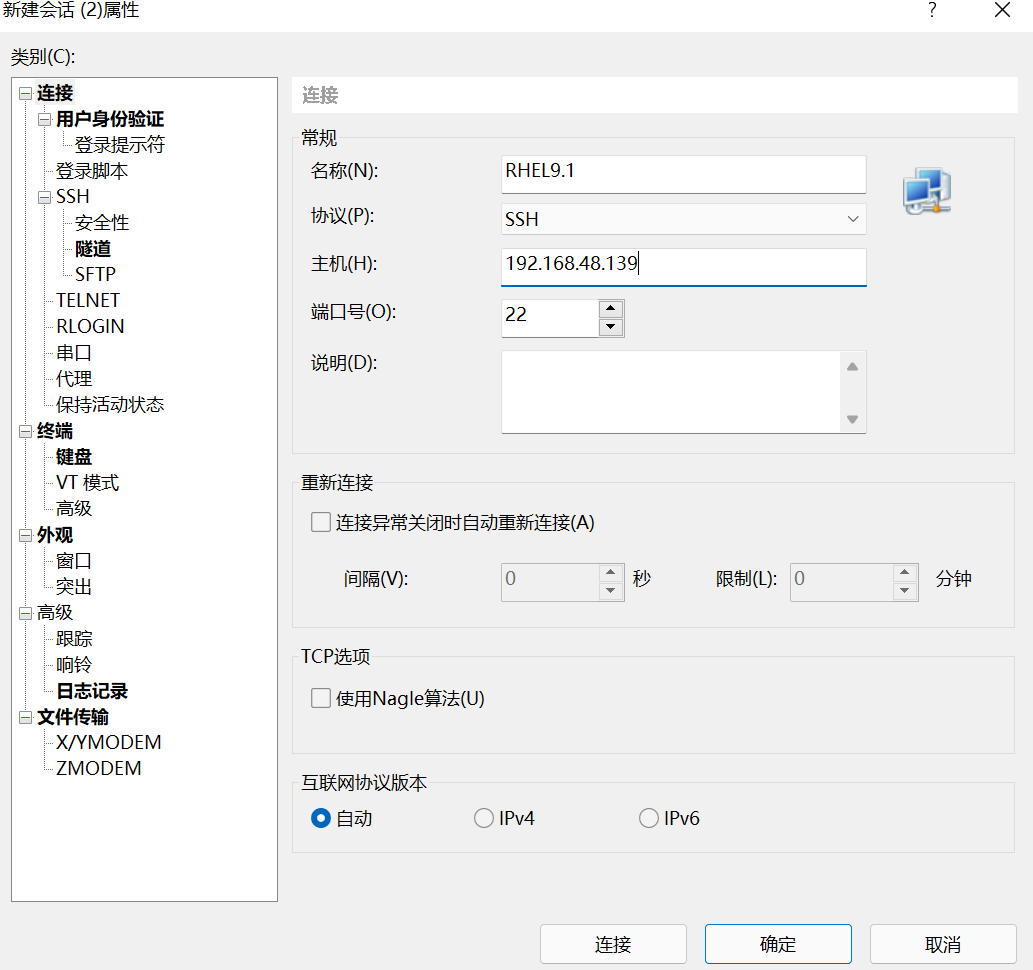Screen dimensions: 1033x970
Task: Select 文件传输 tree item label
Action: point(72,717)
